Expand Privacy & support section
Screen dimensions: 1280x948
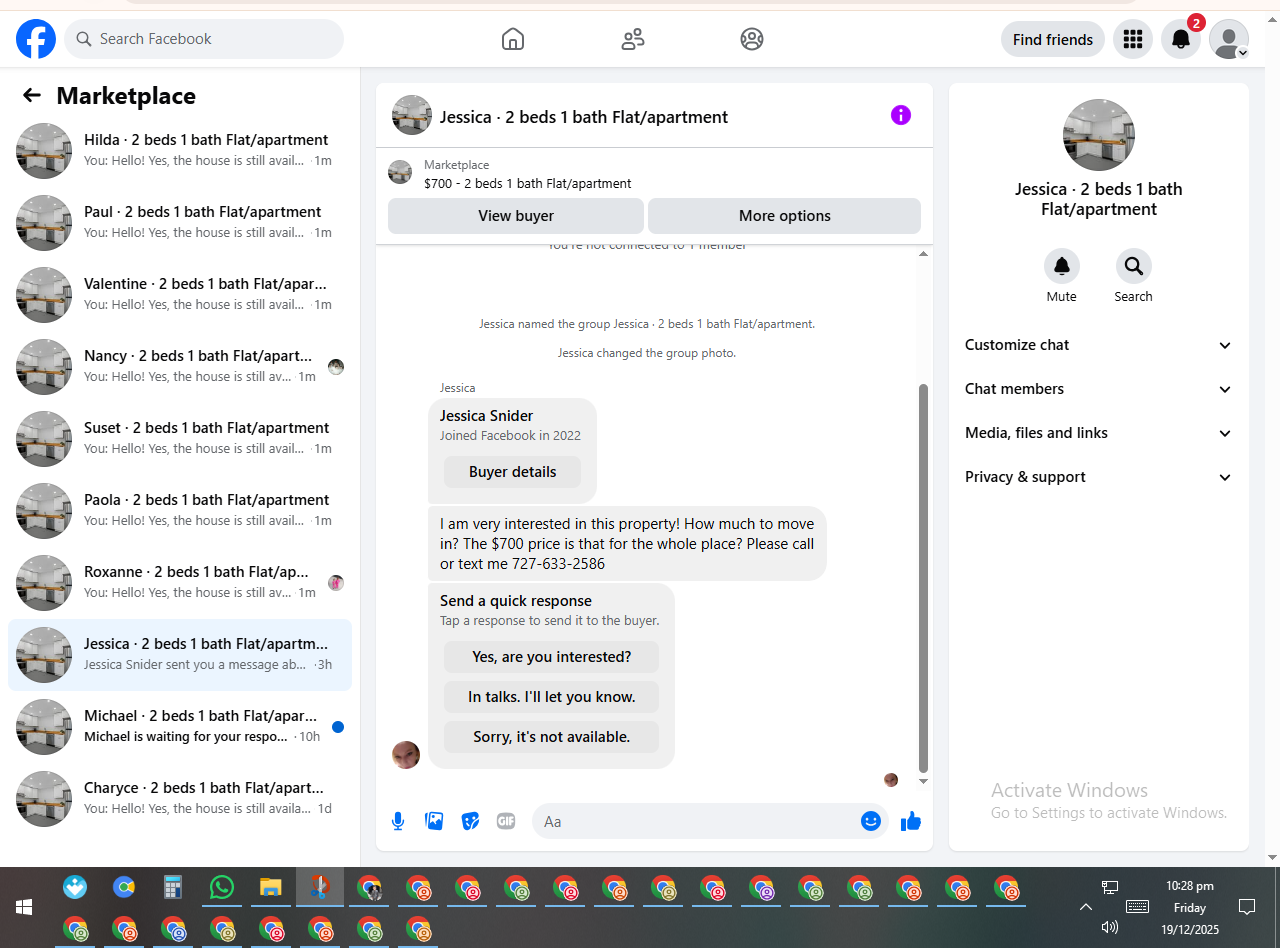1099,477
